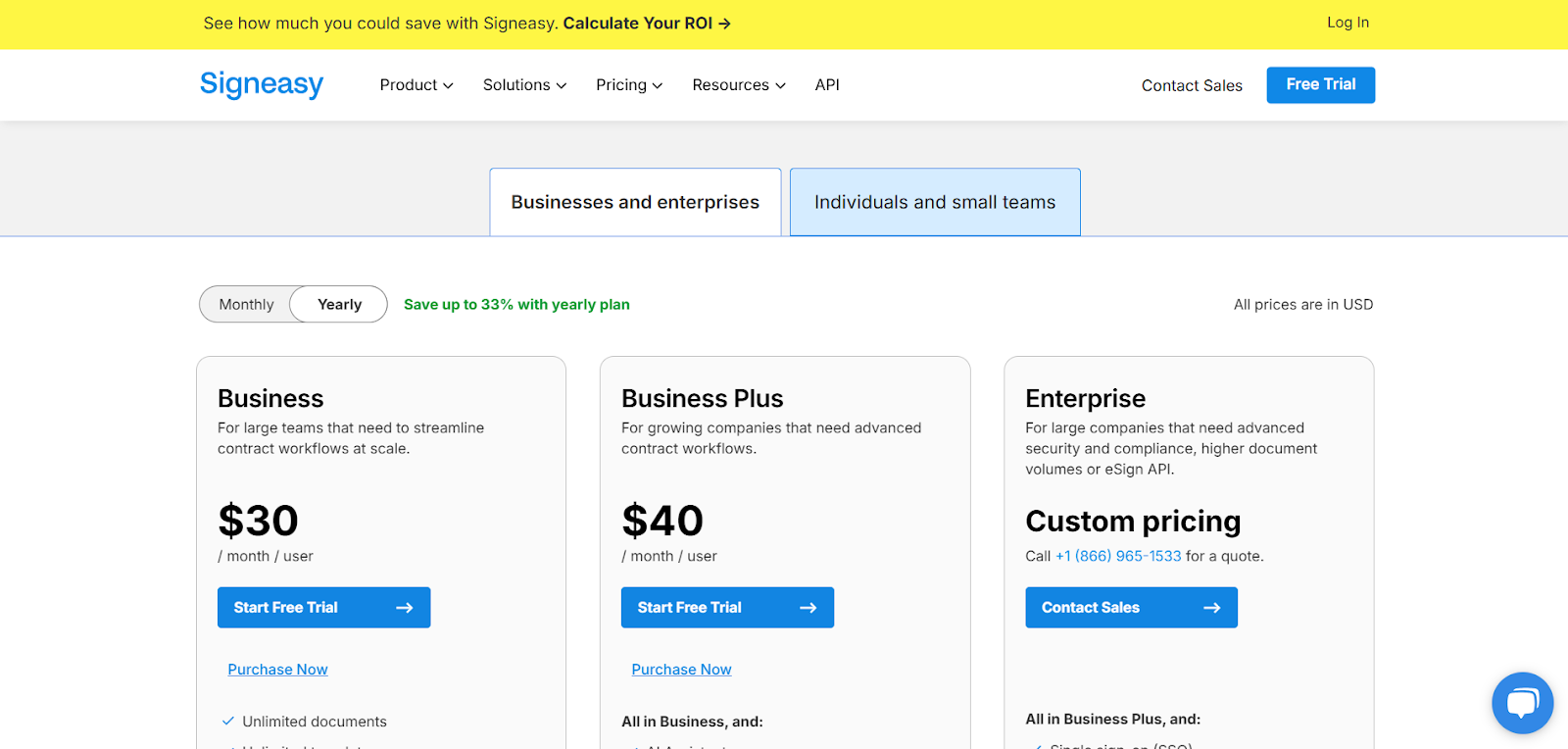Click the $40 price

(x=662, y=521)
